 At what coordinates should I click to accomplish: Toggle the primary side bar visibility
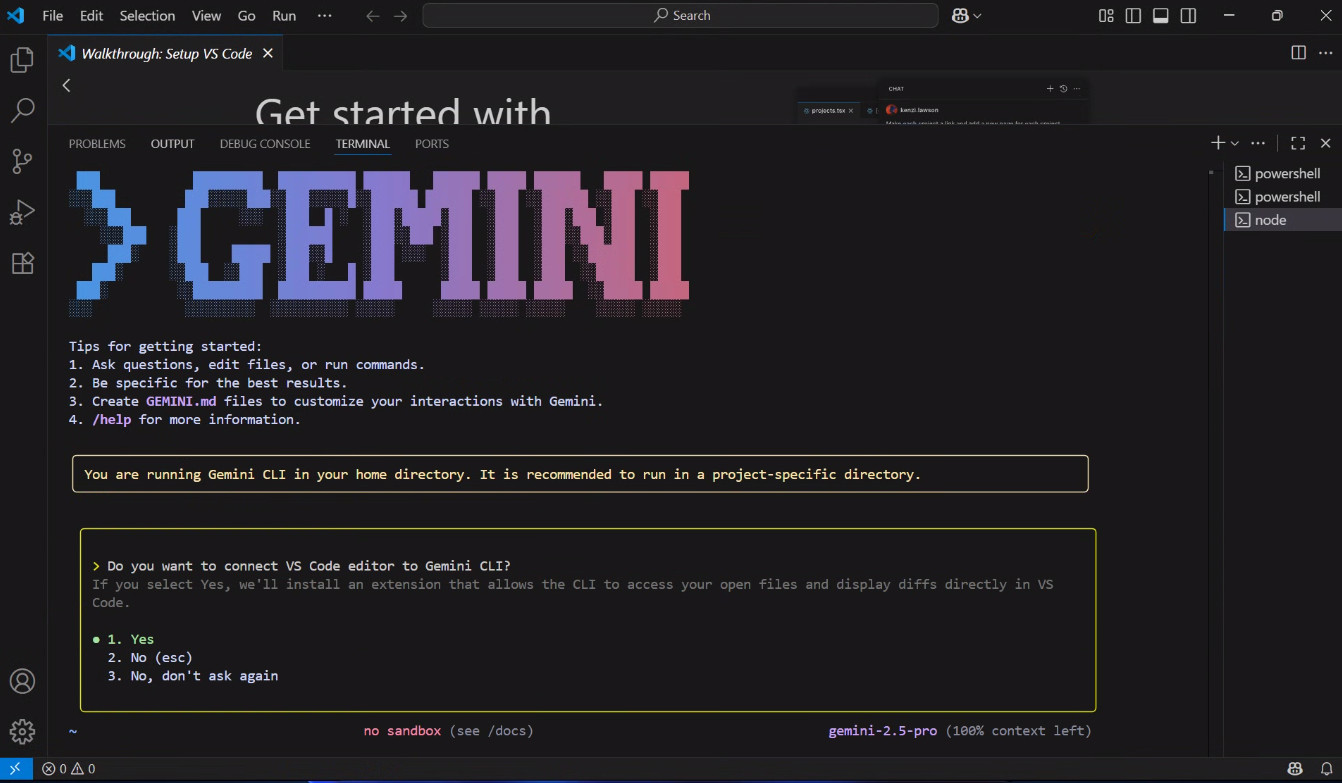pos(1133,16)
